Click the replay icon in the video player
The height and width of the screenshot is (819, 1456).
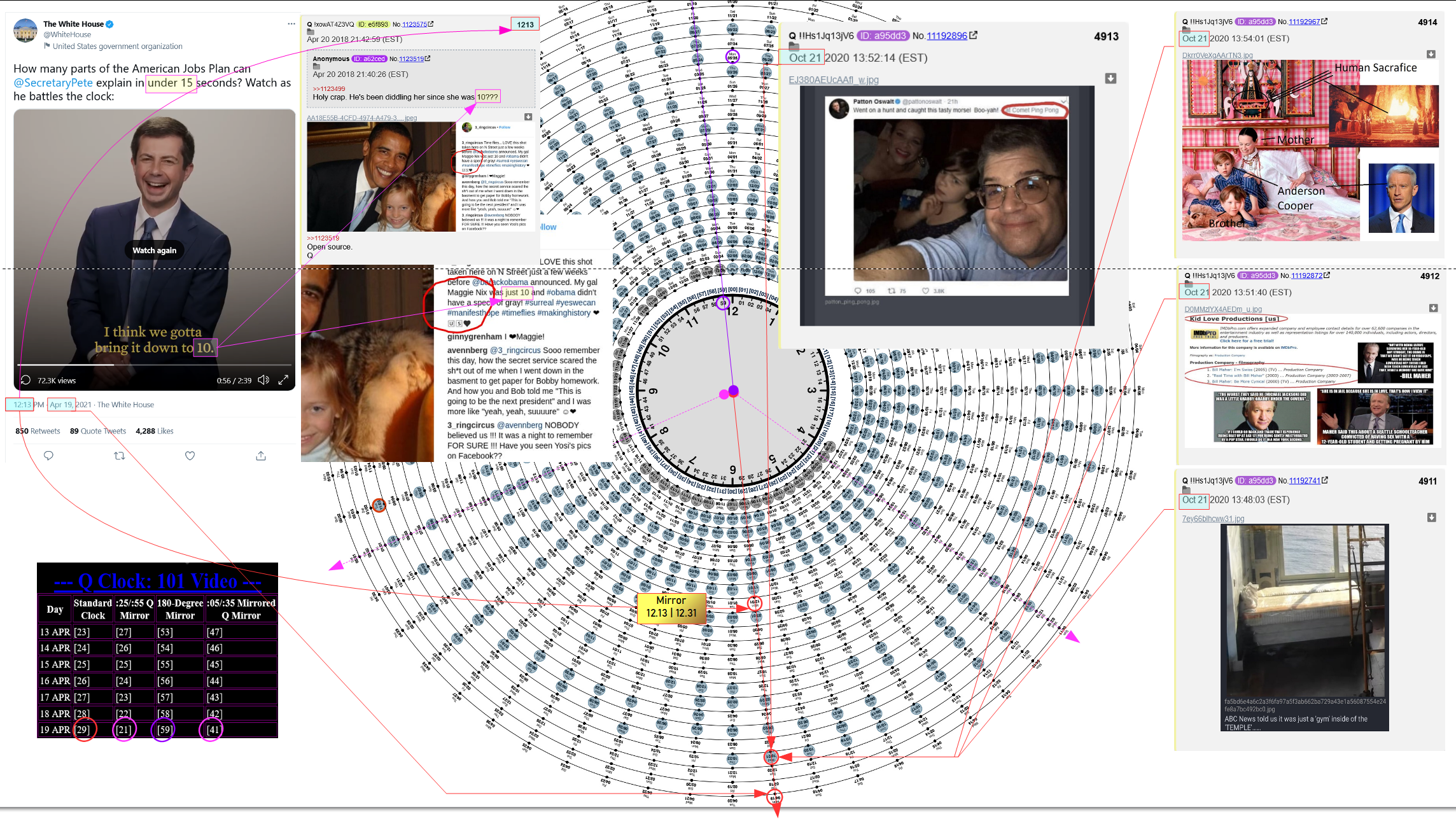click(x=26, y=381)
